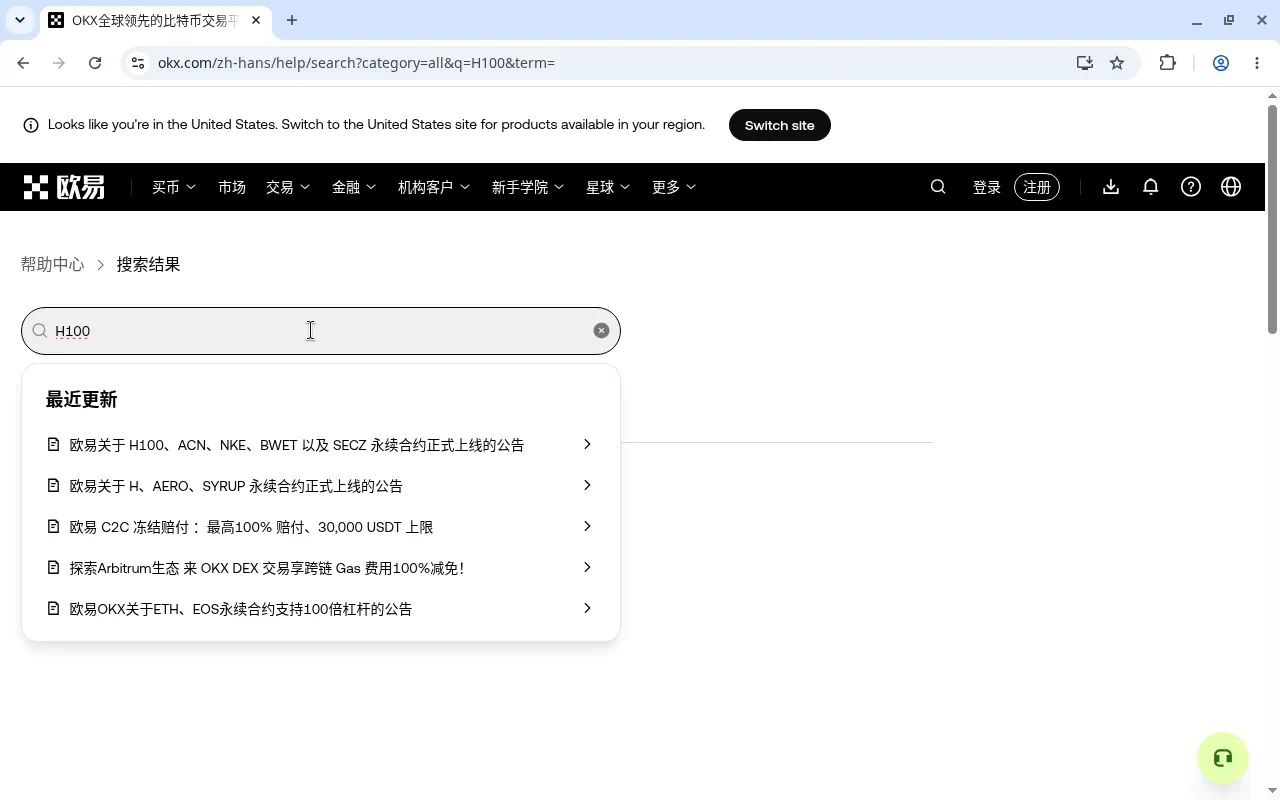Open site search magnifier in navigation bar
Screen dimensions: 1280x800
pyautogui.click(x=938, y=187)
